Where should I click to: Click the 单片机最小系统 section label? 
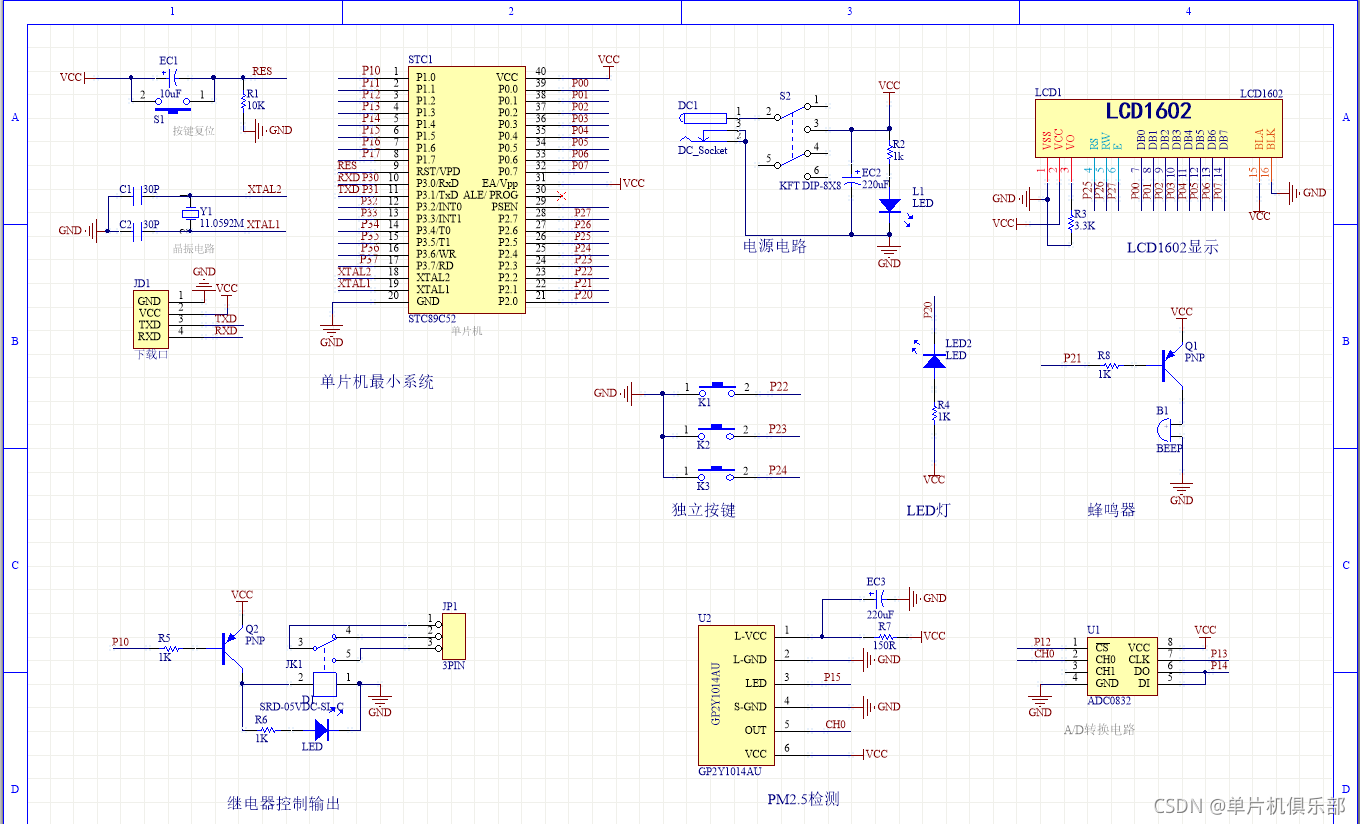tap(377, 382)
